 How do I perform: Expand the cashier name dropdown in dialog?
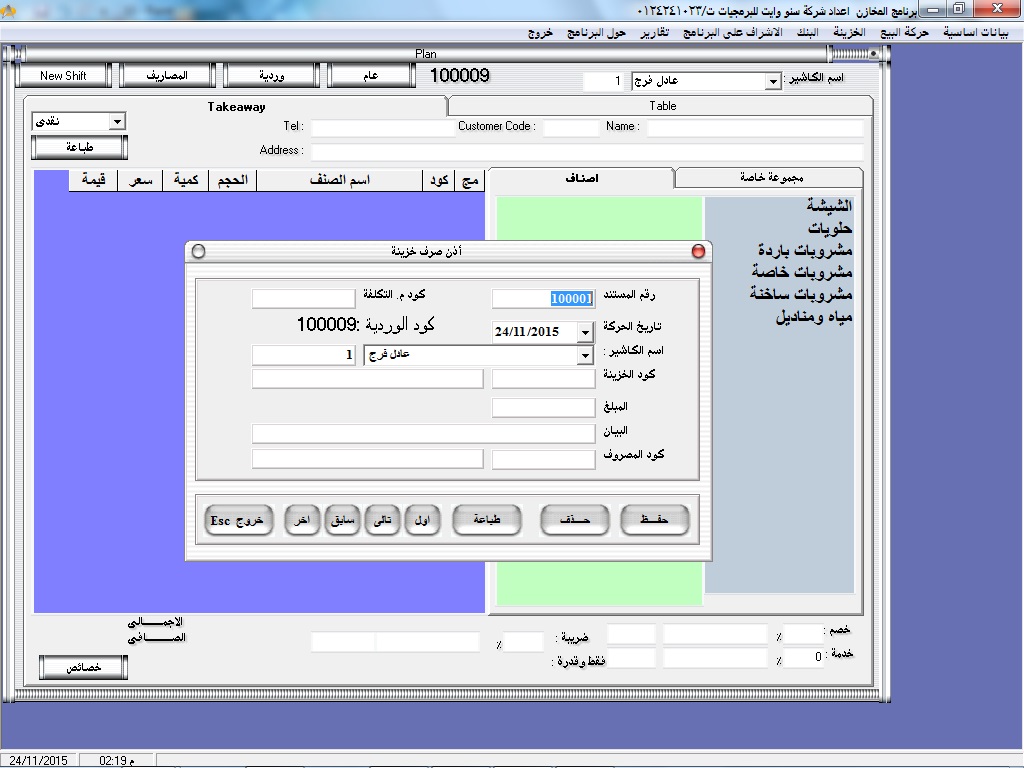coord(585,355)
